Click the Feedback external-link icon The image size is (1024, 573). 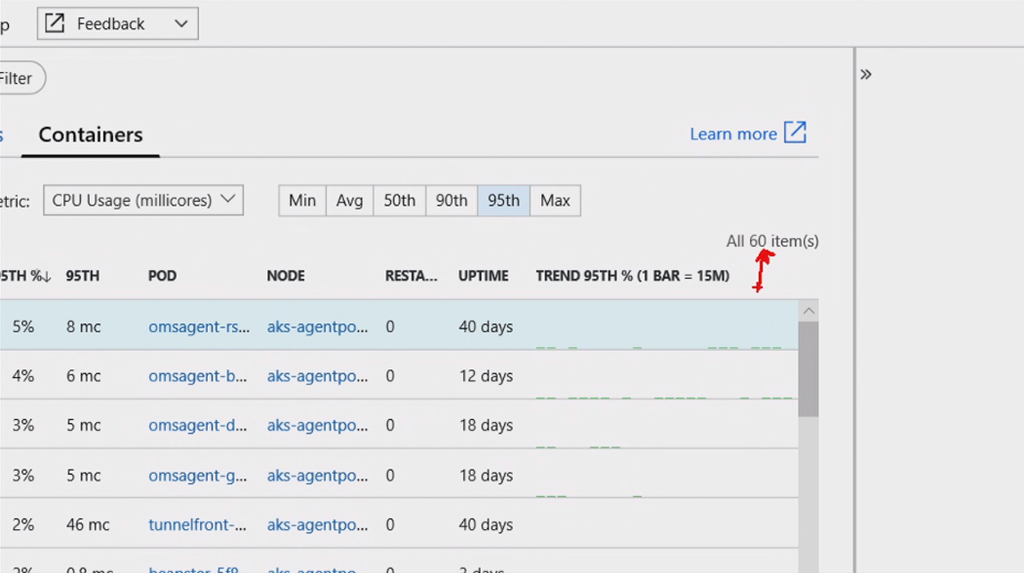56,23
